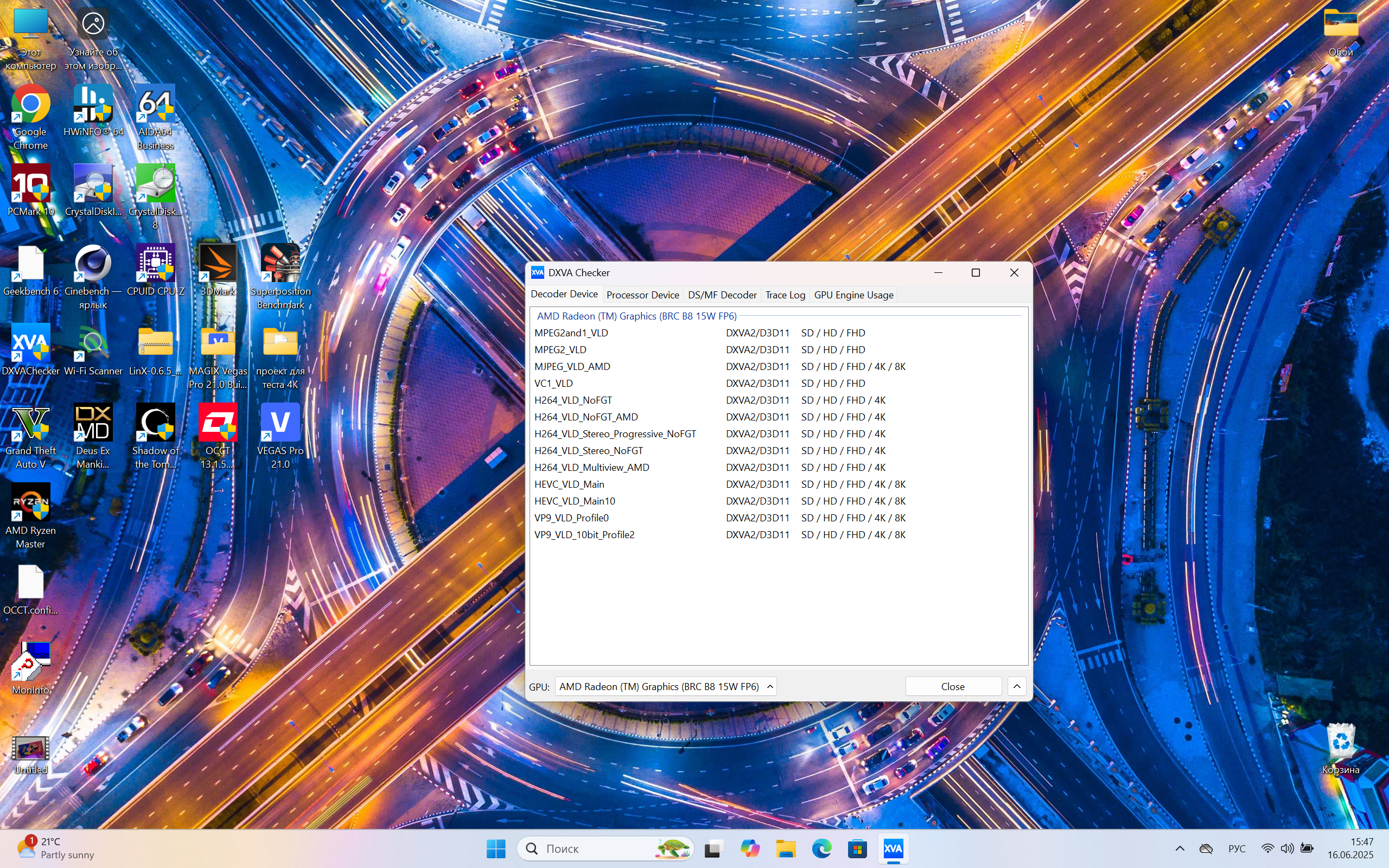
Task: Click the DXVA Checker taskbar button
Action: [x=893, y=848]
